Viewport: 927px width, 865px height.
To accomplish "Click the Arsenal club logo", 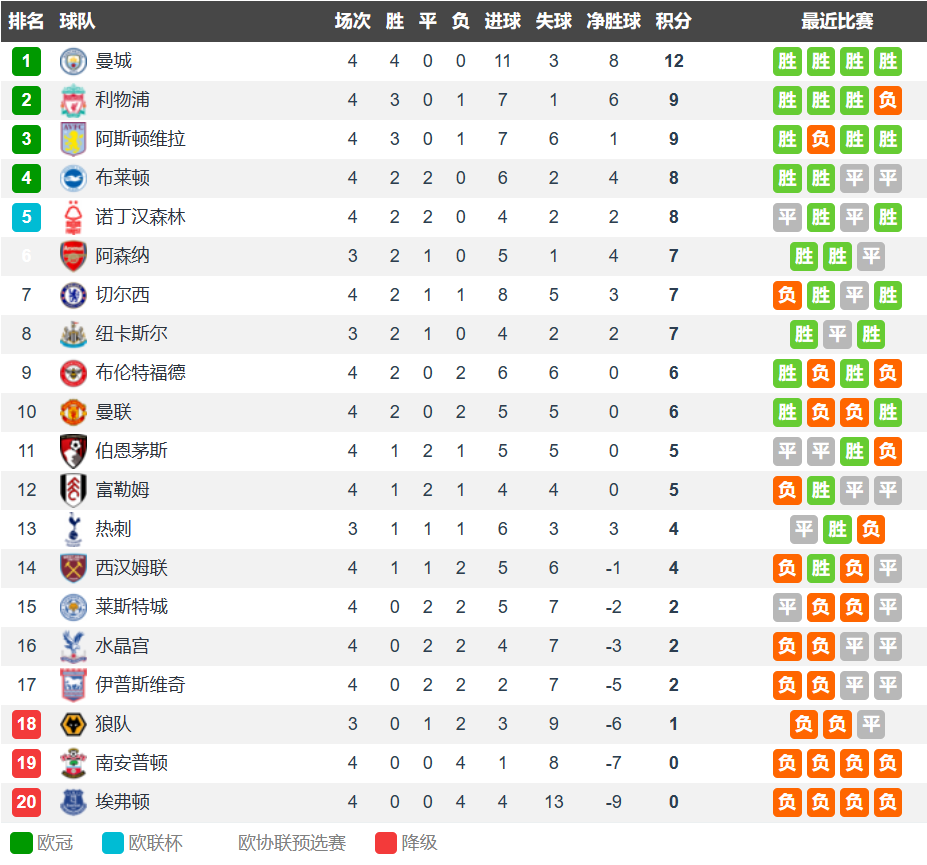I will pos(73,256).
